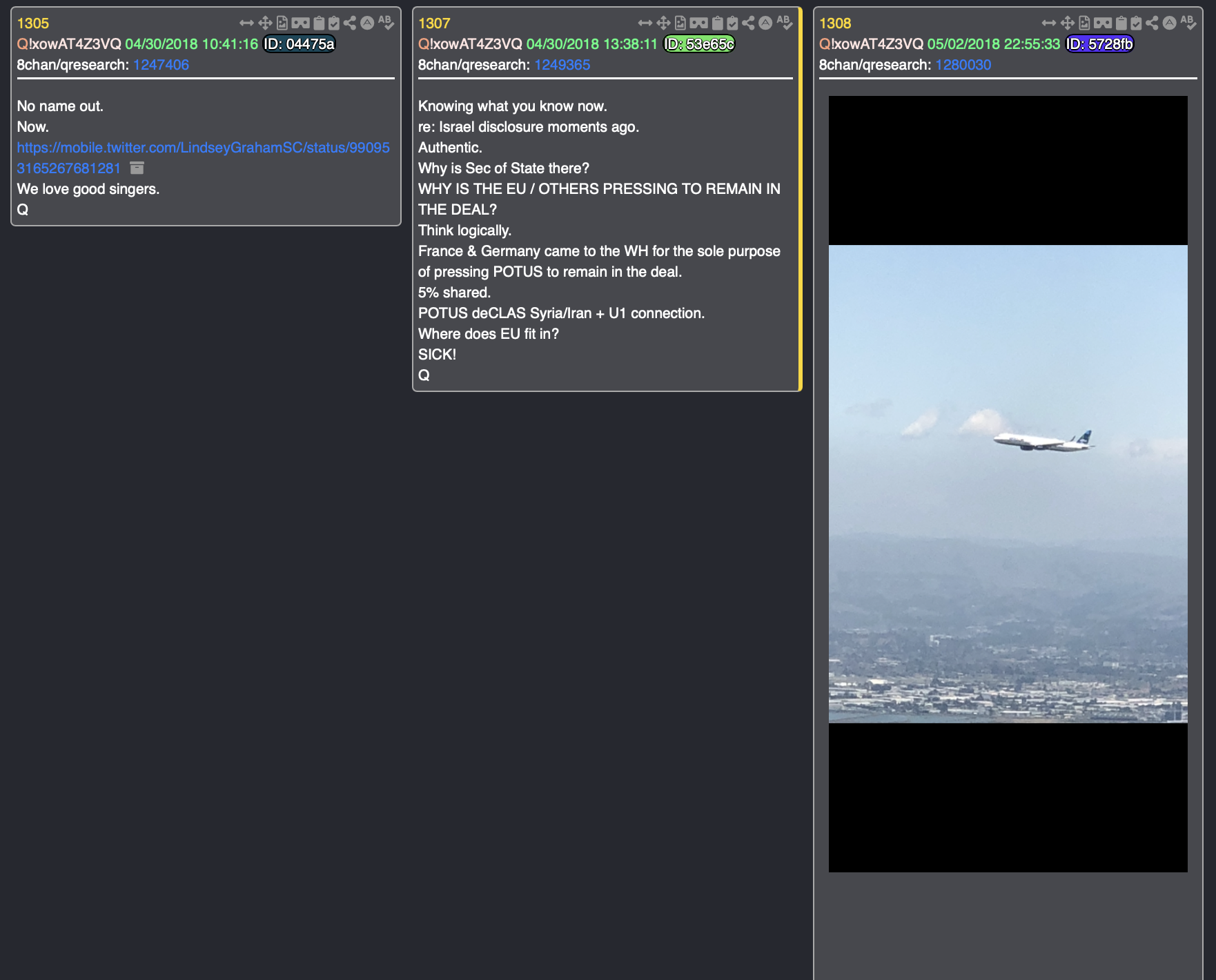Click the line 'Authentic.' in post 1307

pyautogui.click(x=450, y=148)
